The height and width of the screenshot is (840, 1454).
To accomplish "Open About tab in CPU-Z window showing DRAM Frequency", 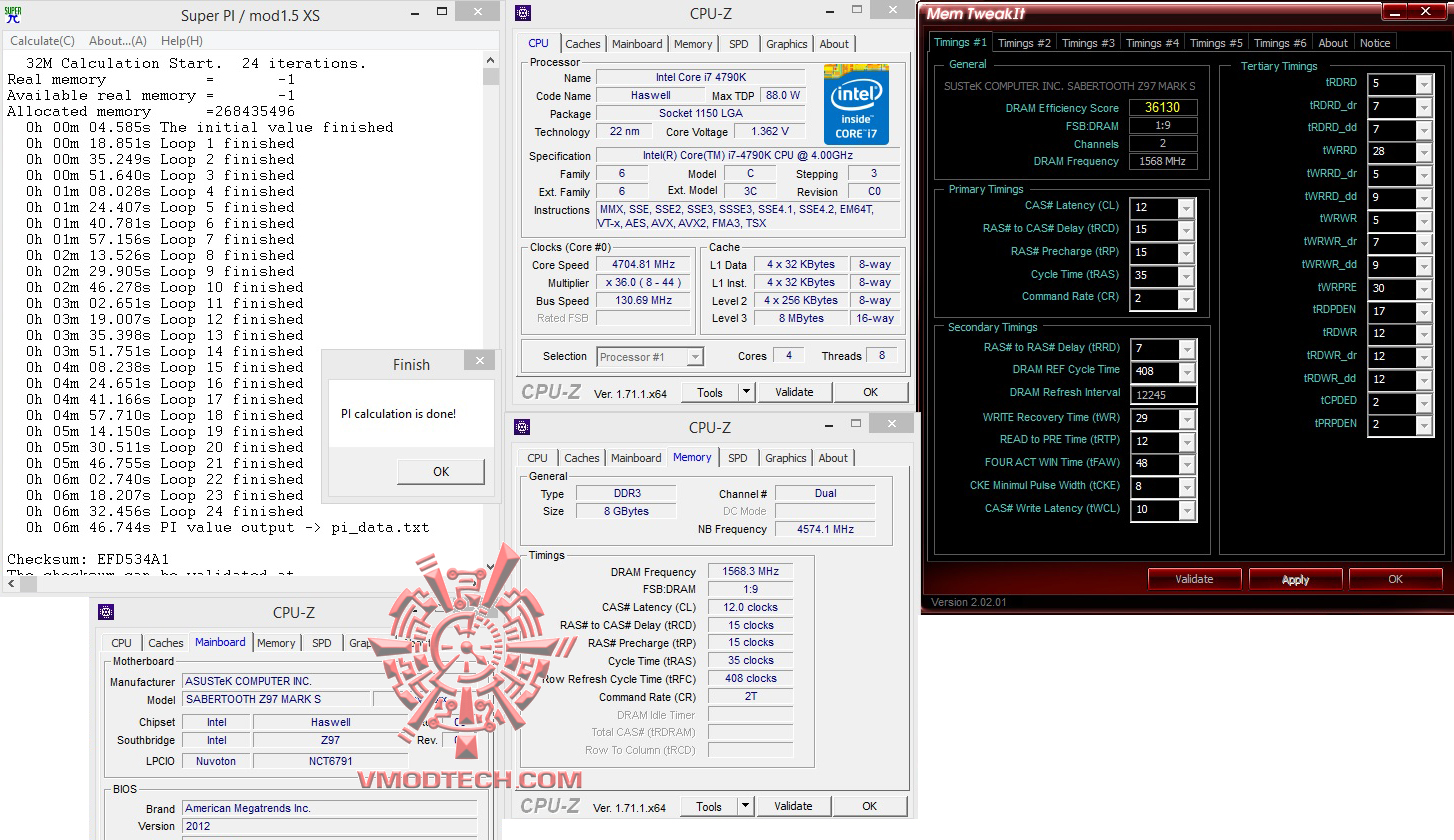I will pyautogui.click(x=833, y=458).
